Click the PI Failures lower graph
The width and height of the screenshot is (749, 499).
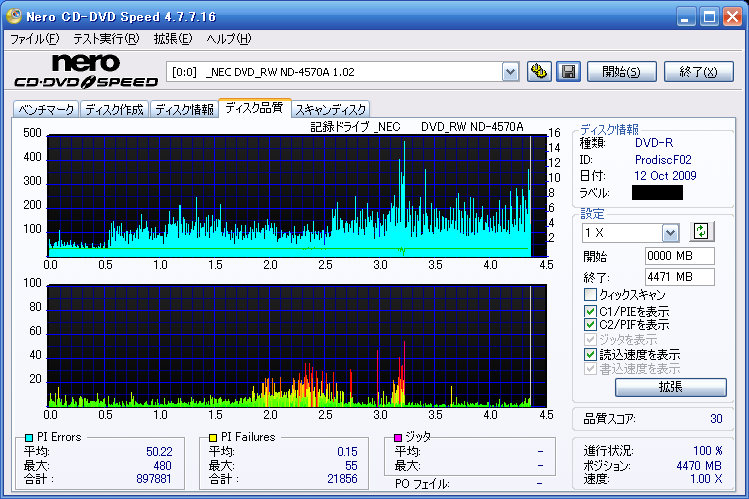[297, 346]
